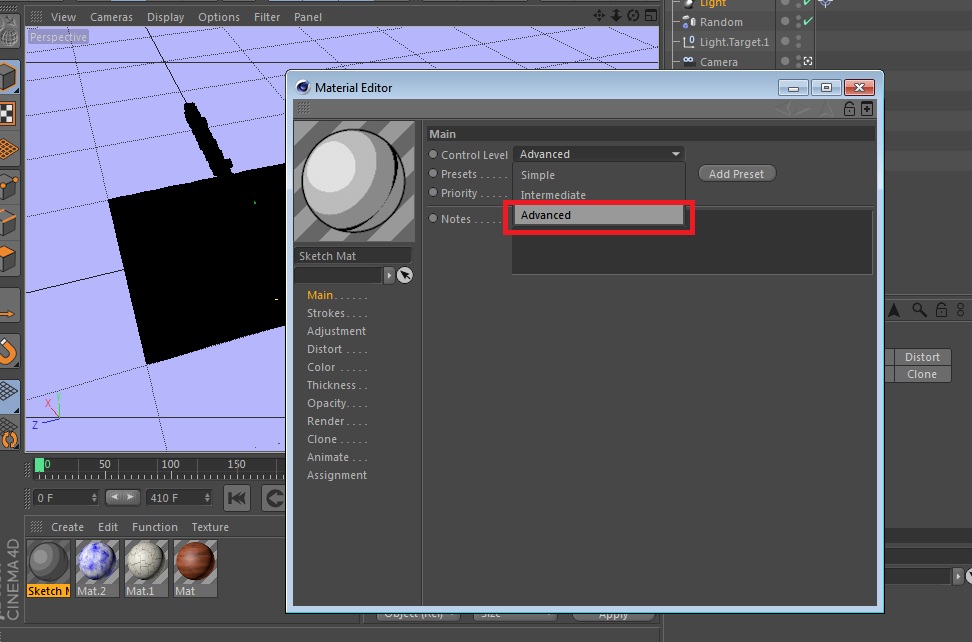Screen dimensions: 972x642
Task: Click the arrow picker icon under Sketch Mat
Action: [x=405, y=275]
